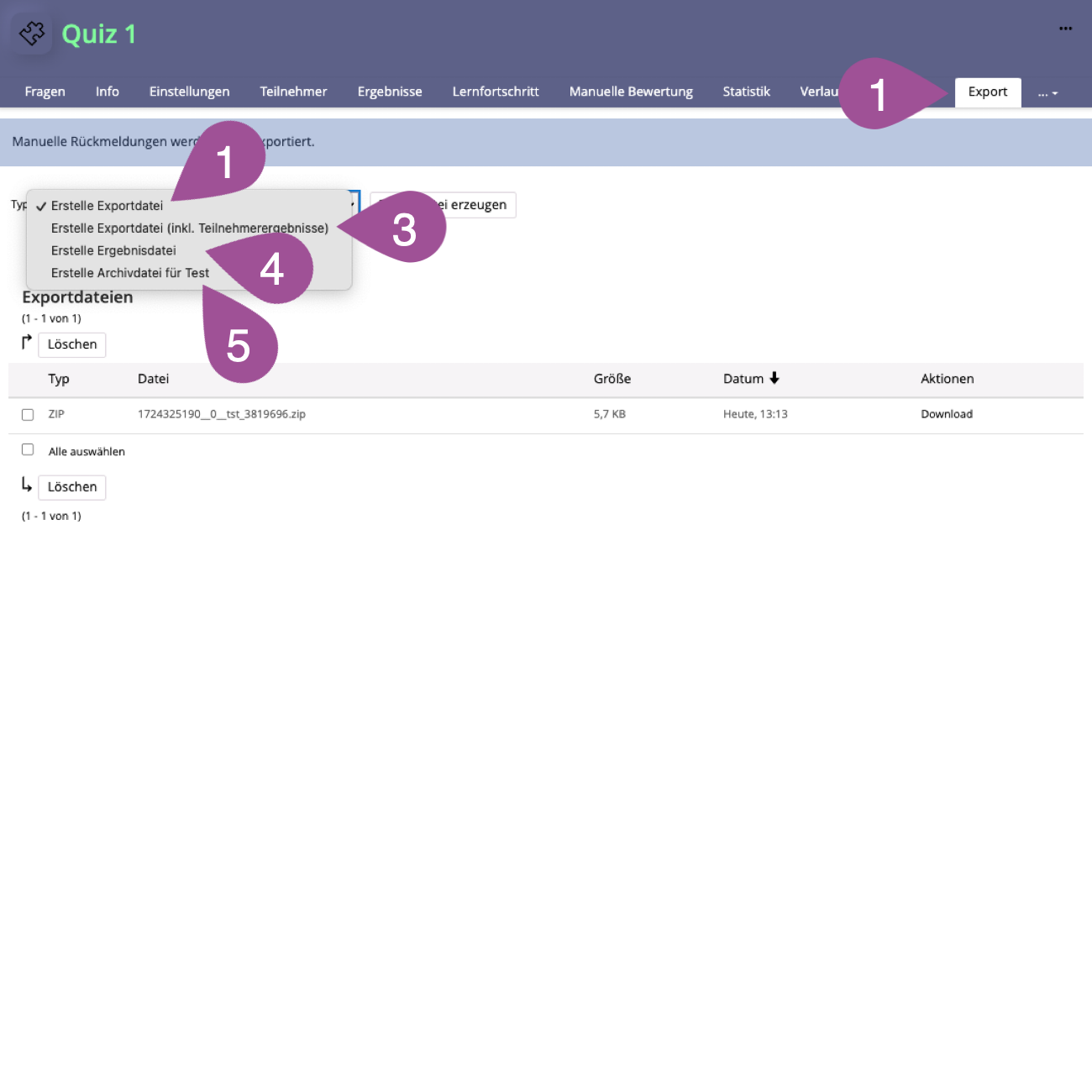The height and width of the screenshot is (1092, 1092).
Task: Go to the Teilnehmer tab
Action: tap(293, 92)
